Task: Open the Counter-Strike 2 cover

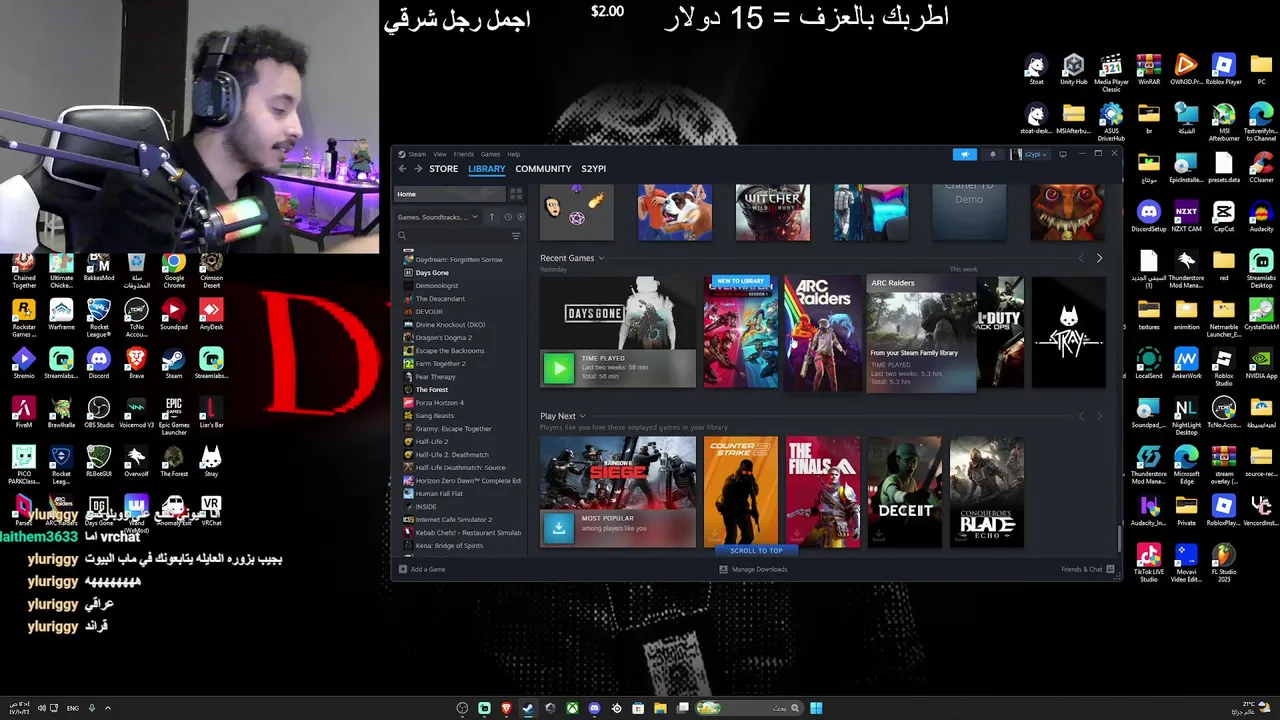Action: point(741,491)
